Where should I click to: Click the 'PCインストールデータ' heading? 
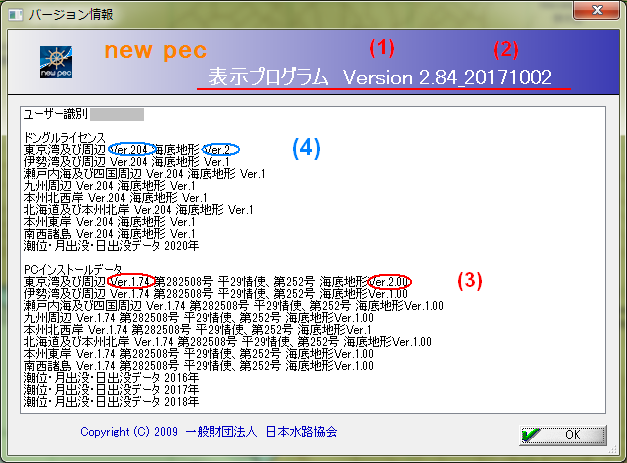[73, 269]
